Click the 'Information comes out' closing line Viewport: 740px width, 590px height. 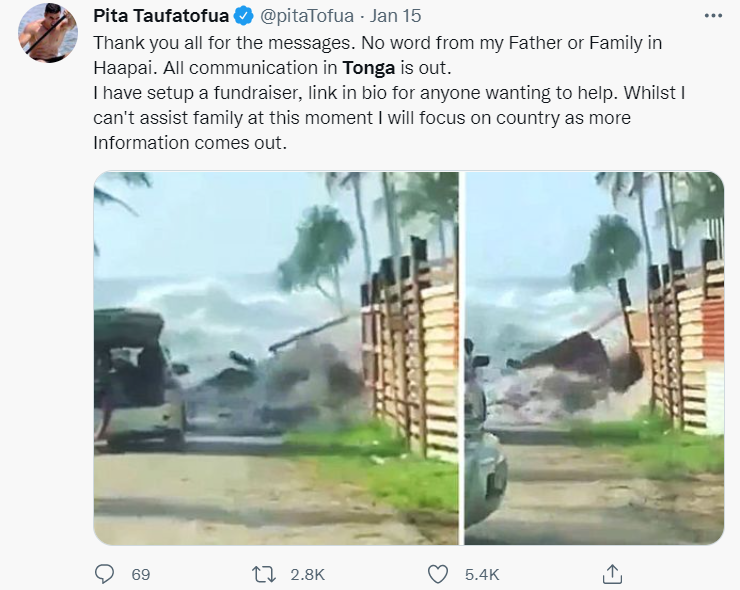tap(190, 143)
